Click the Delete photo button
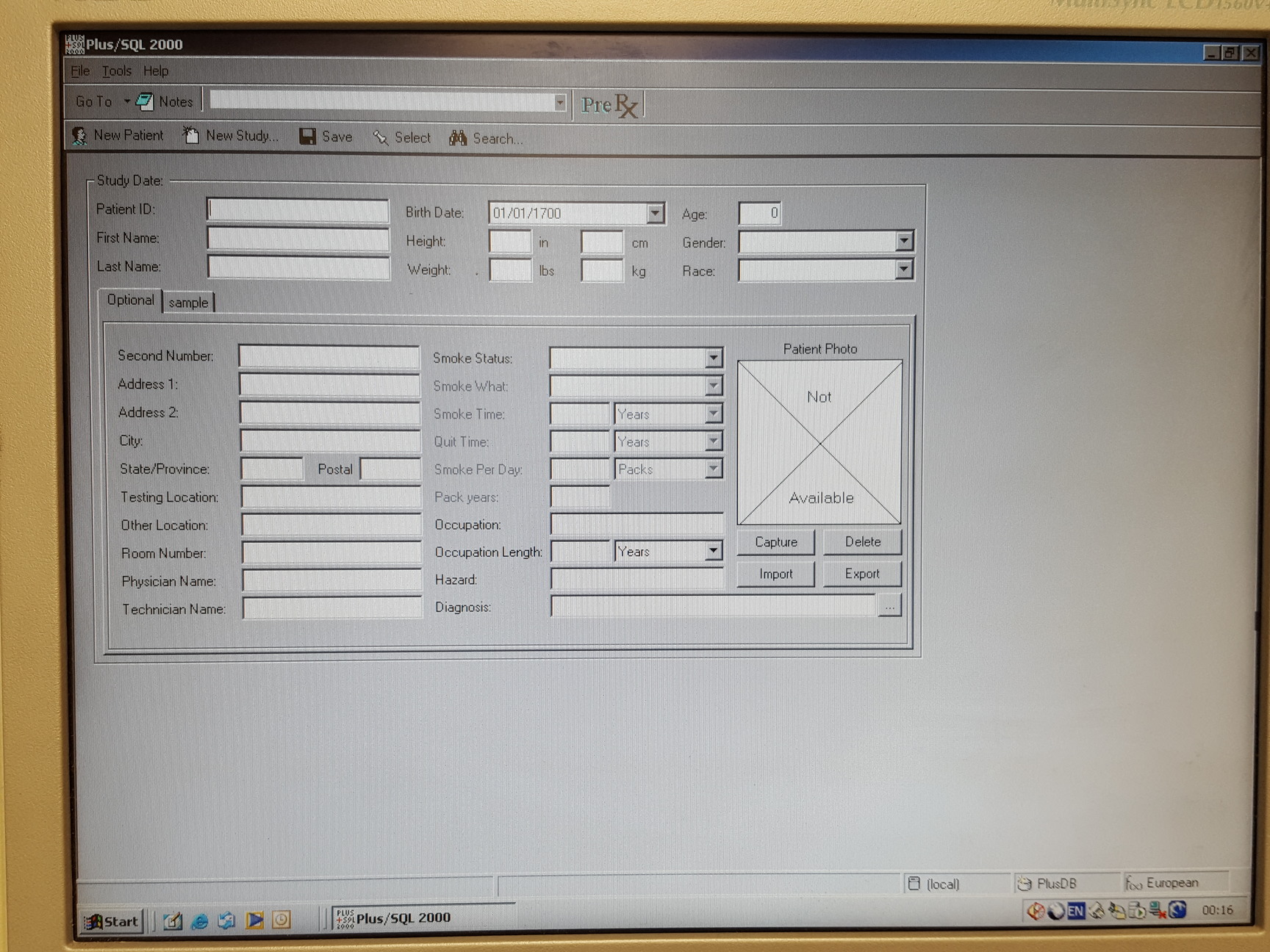Screen dimensions: 1270x952 click(x=862, y=542)
